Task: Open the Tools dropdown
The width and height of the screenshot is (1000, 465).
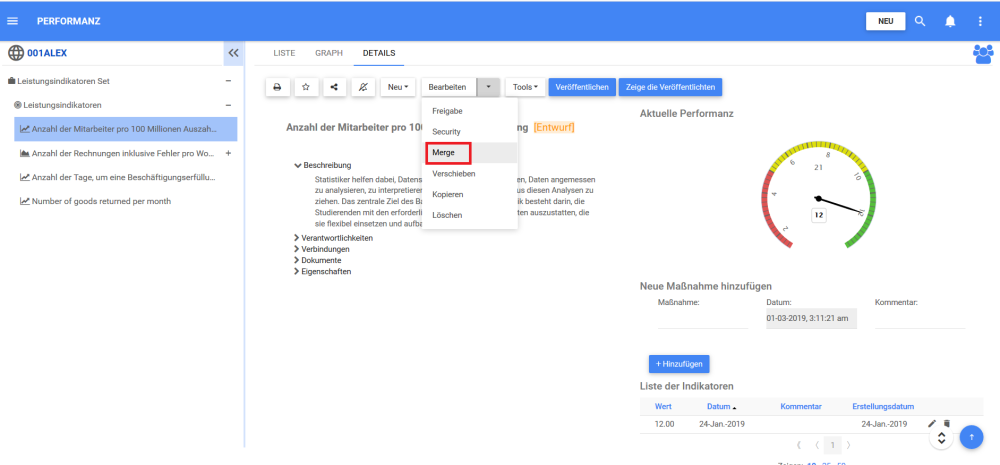Action: [x=526, y=87]
